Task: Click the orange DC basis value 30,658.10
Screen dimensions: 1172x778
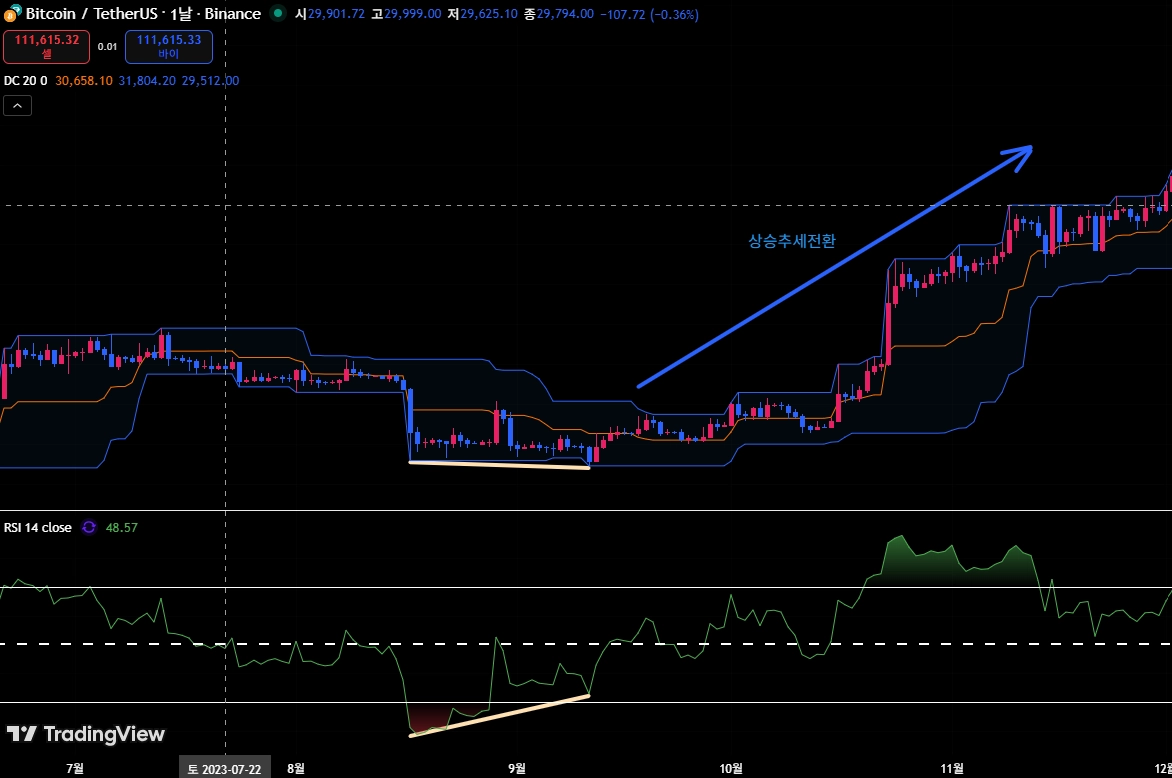Action: click(x=84, y=81)
